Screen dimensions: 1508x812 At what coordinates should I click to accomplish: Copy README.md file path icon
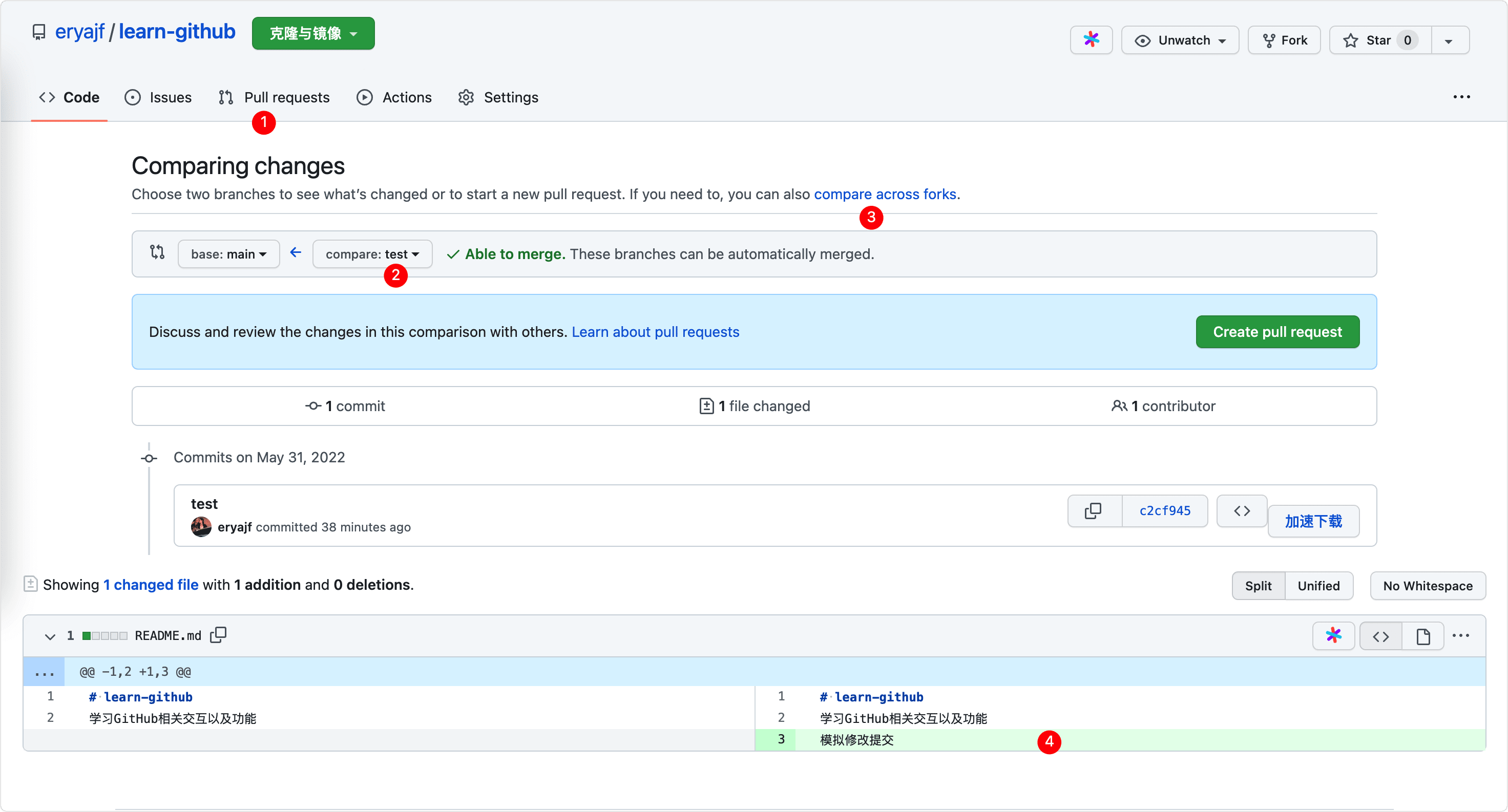click(218, 635)
